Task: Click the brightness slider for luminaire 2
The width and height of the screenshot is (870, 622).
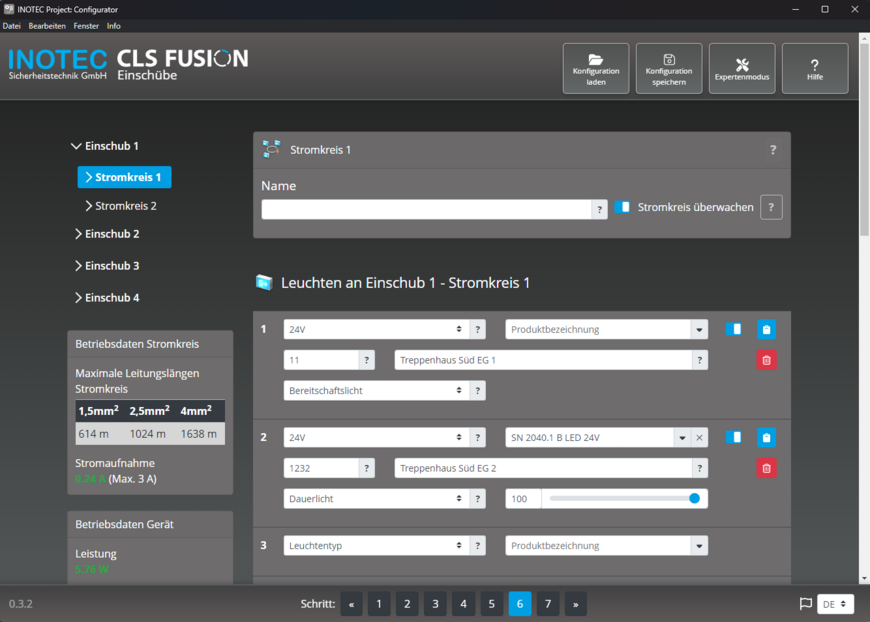Action: 622,498
